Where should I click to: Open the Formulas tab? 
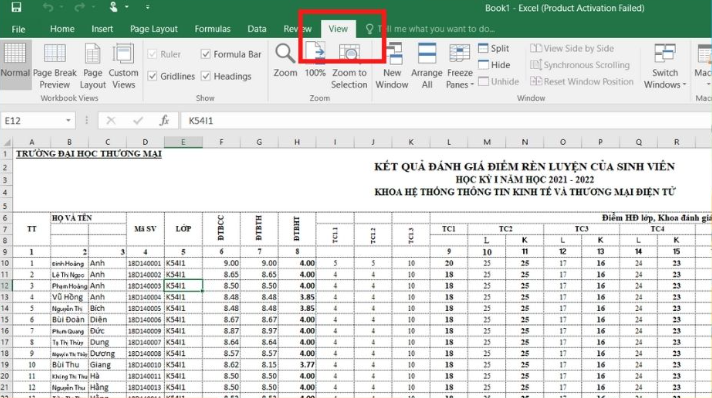213,29
